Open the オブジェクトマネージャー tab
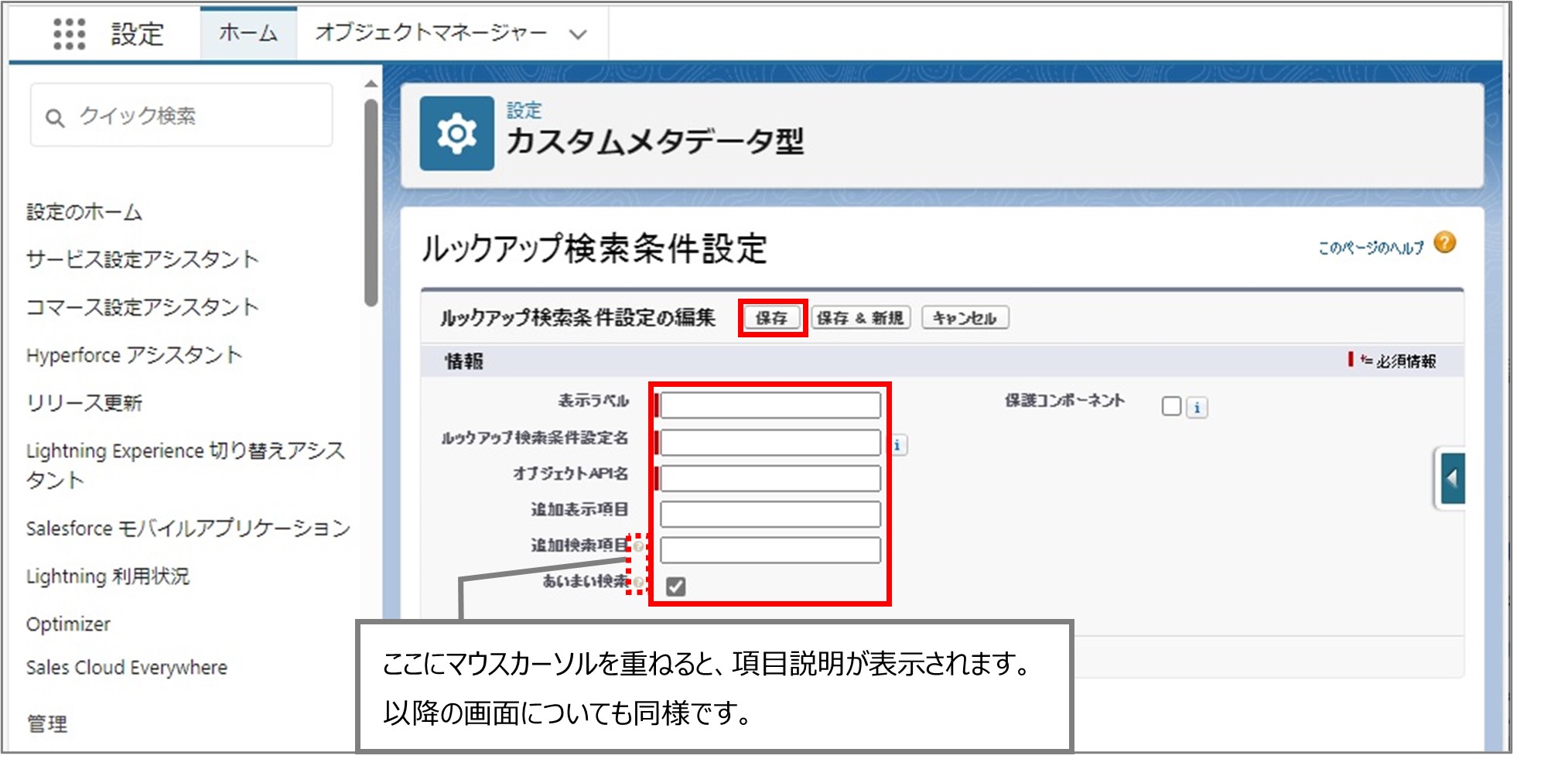This screenshot has width=1568, height=759. [x=430, y=32]
